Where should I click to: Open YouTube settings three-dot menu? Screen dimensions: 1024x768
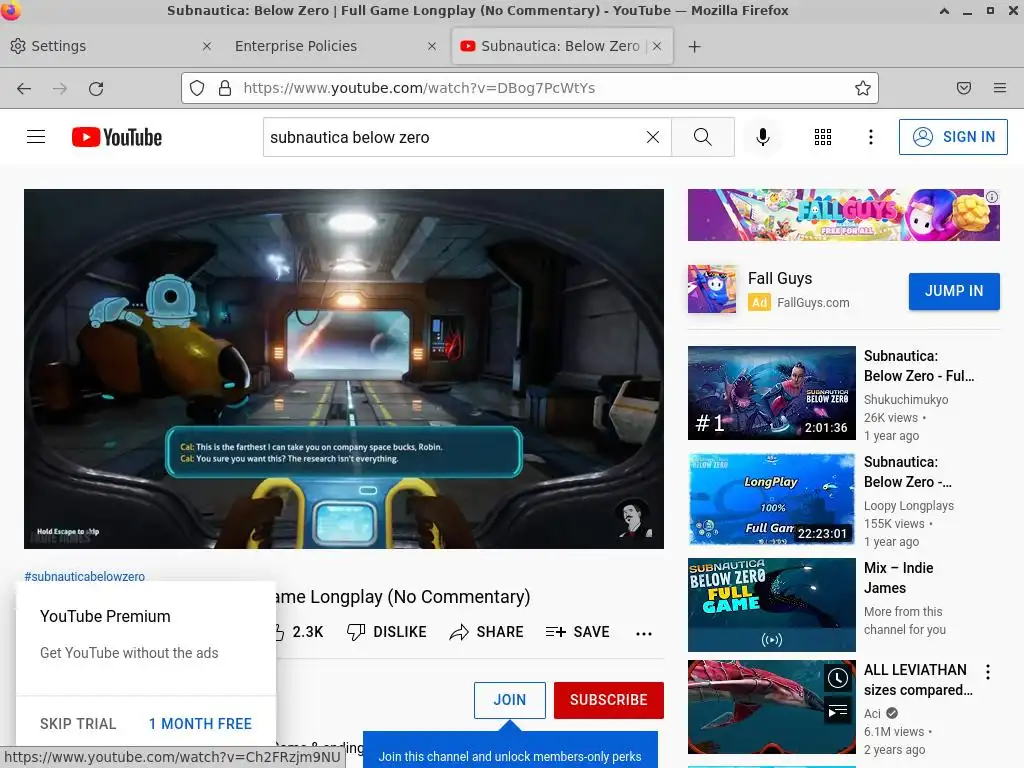pos(871,137)
